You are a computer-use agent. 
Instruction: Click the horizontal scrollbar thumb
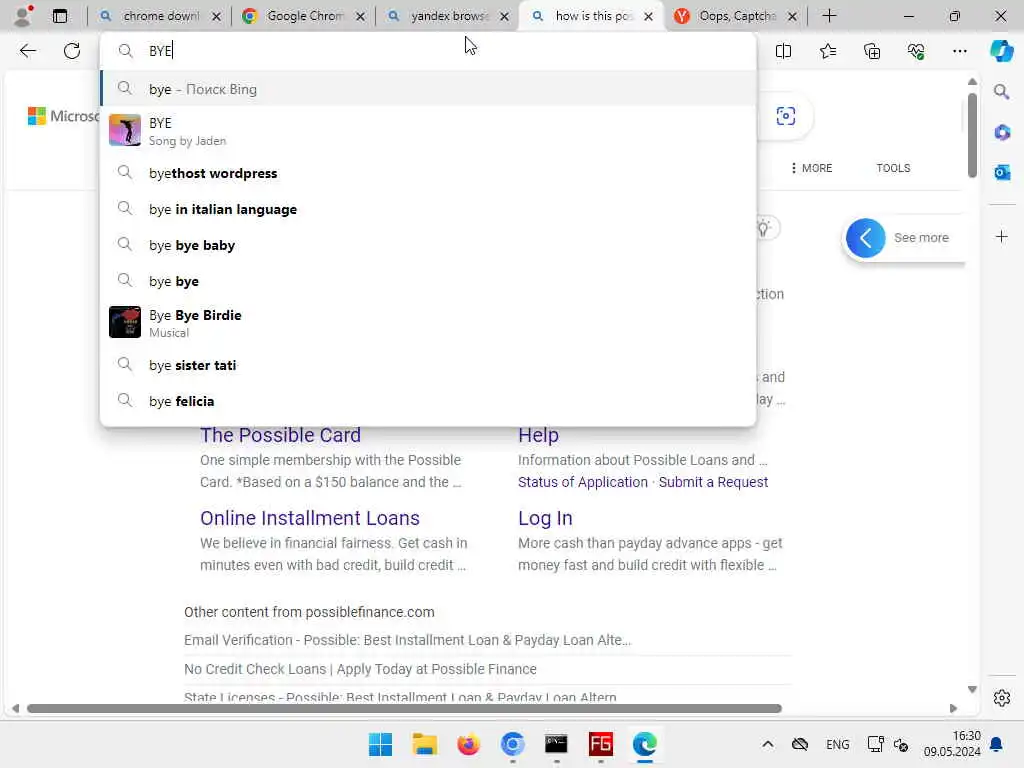[404, 709]
